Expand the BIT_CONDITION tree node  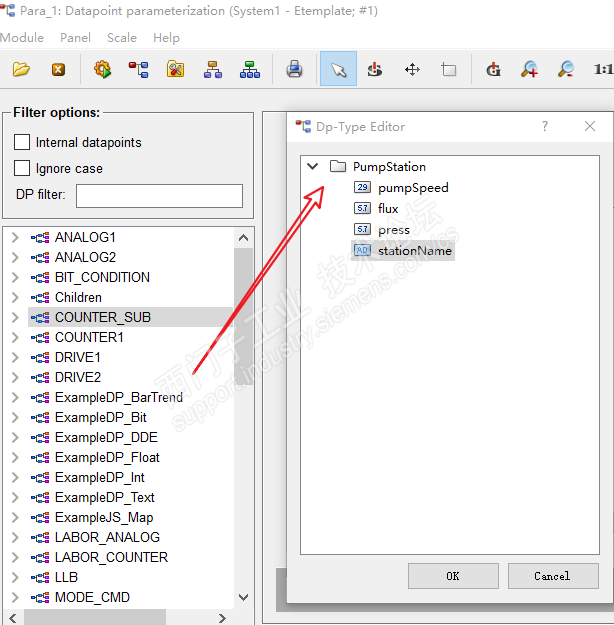pos(15,277)
